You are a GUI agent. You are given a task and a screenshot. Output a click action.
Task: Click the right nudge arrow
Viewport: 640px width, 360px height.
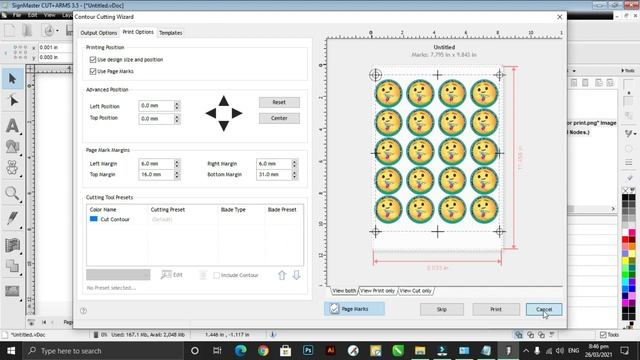[x=237, y=113]
